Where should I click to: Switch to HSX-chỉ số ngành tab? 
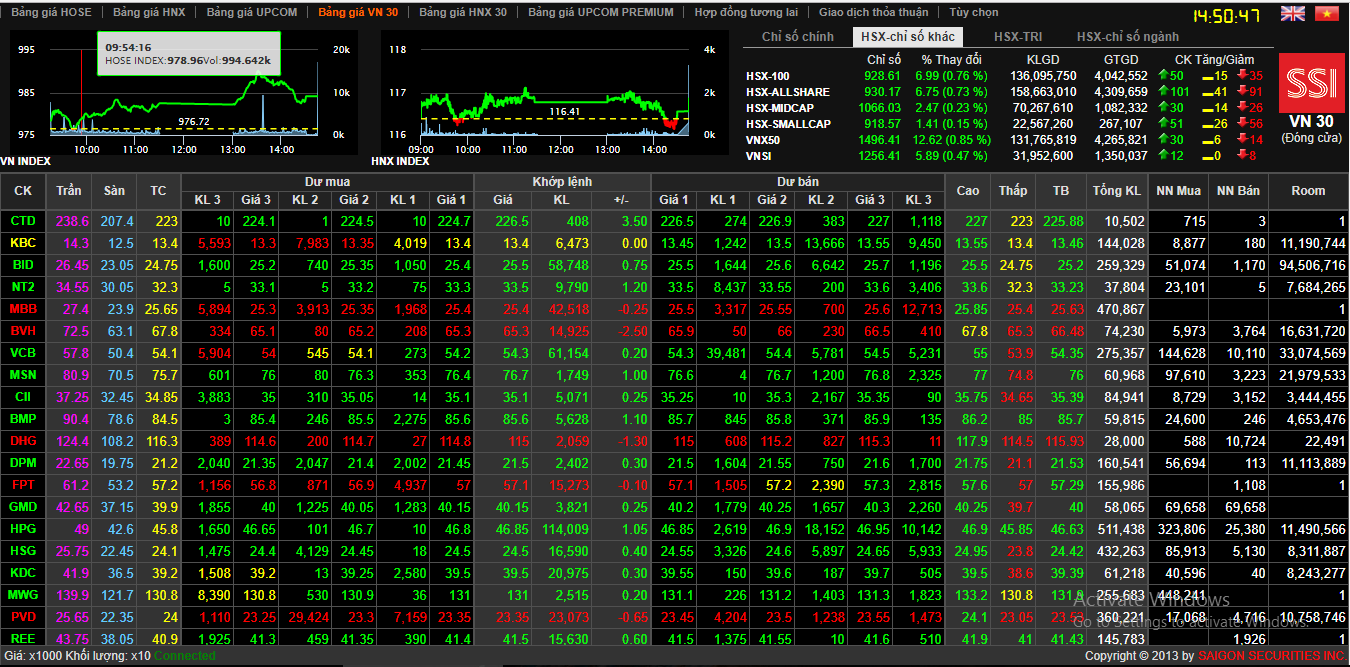point(1127,37)
